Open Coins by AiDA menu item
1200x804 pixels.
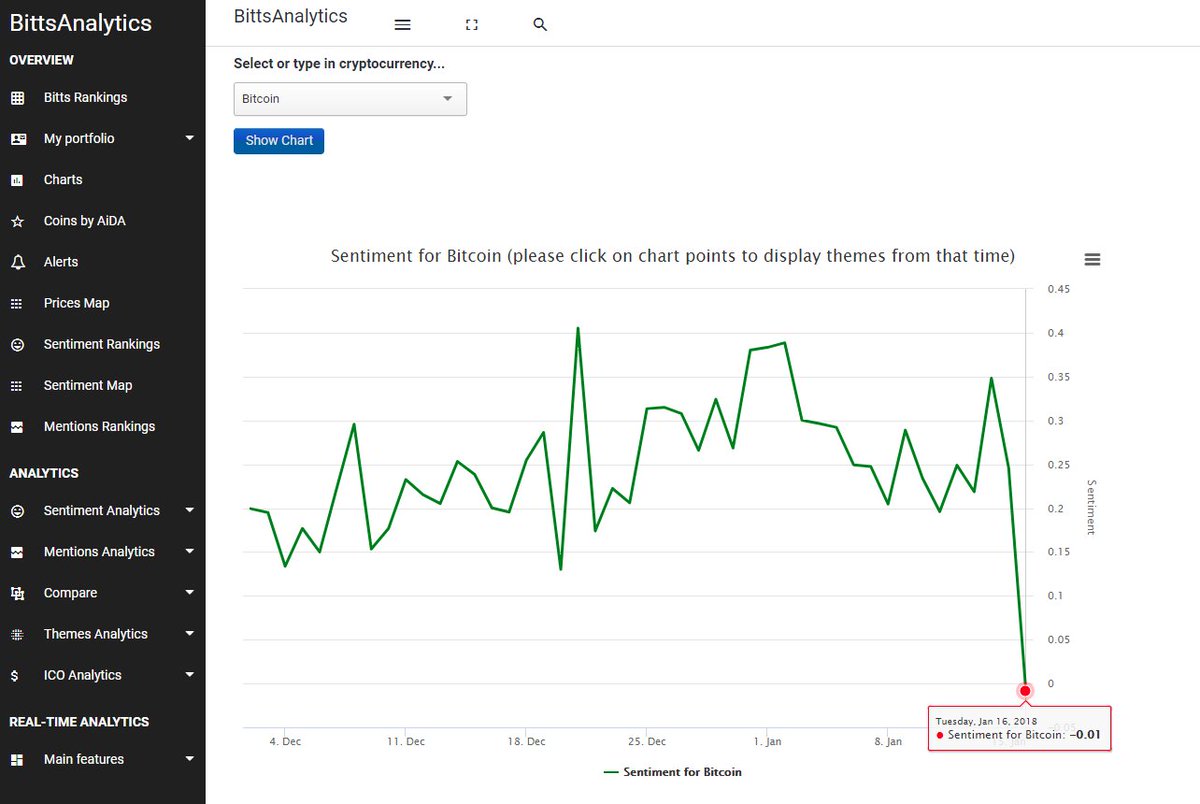point(85,221)
